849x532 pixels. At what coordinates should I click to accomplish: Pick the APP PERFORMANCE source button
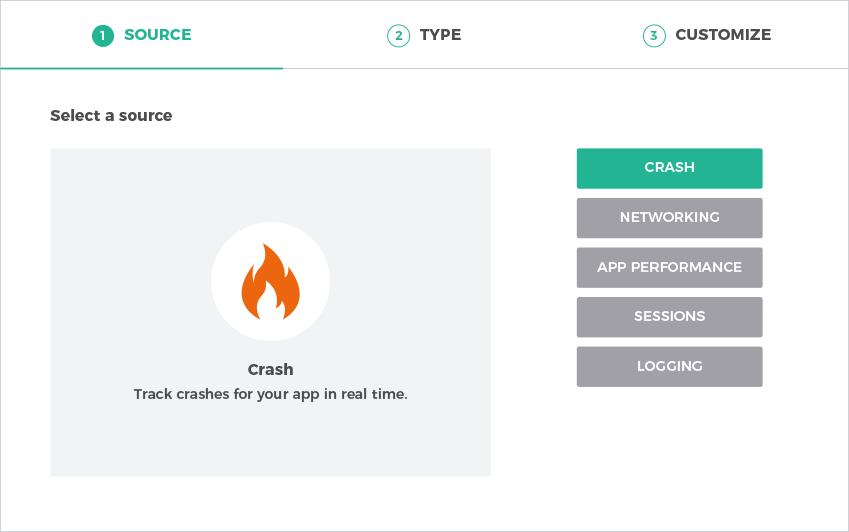669,267
